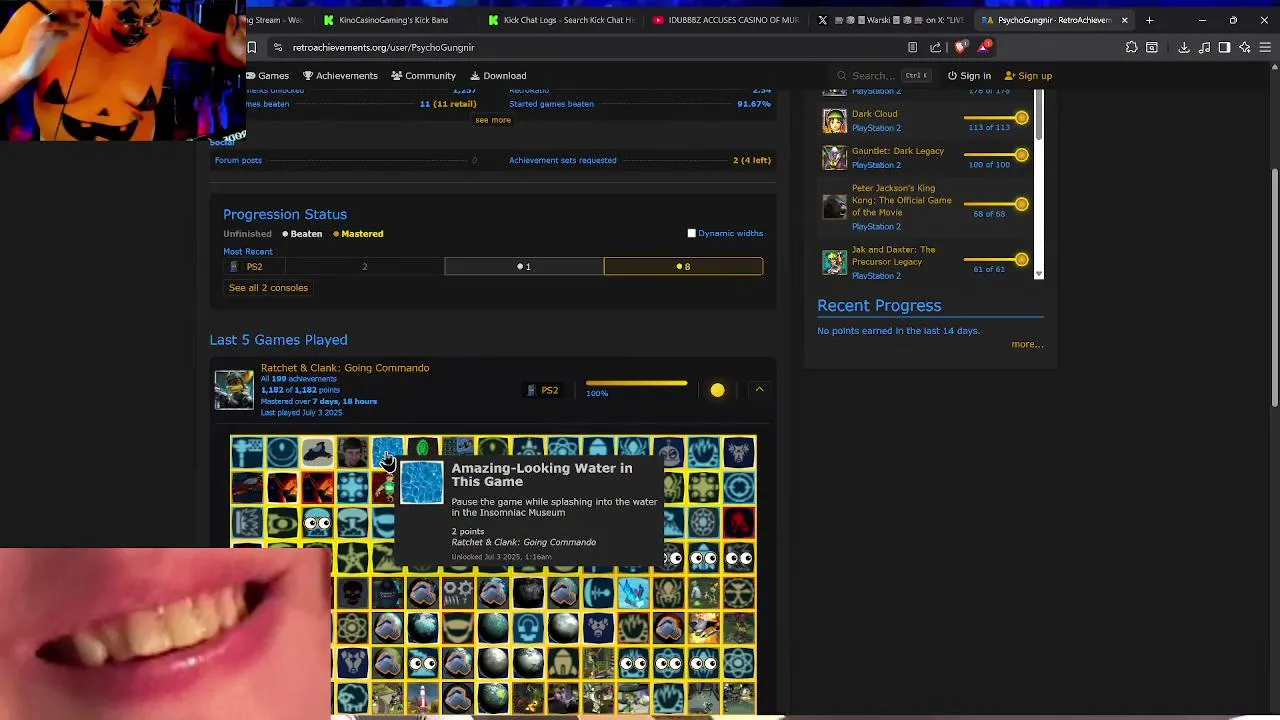Click the 'Started games beaten' link
The width and height of the screenshot is (1280, 720).
click(x=551, y=104)
